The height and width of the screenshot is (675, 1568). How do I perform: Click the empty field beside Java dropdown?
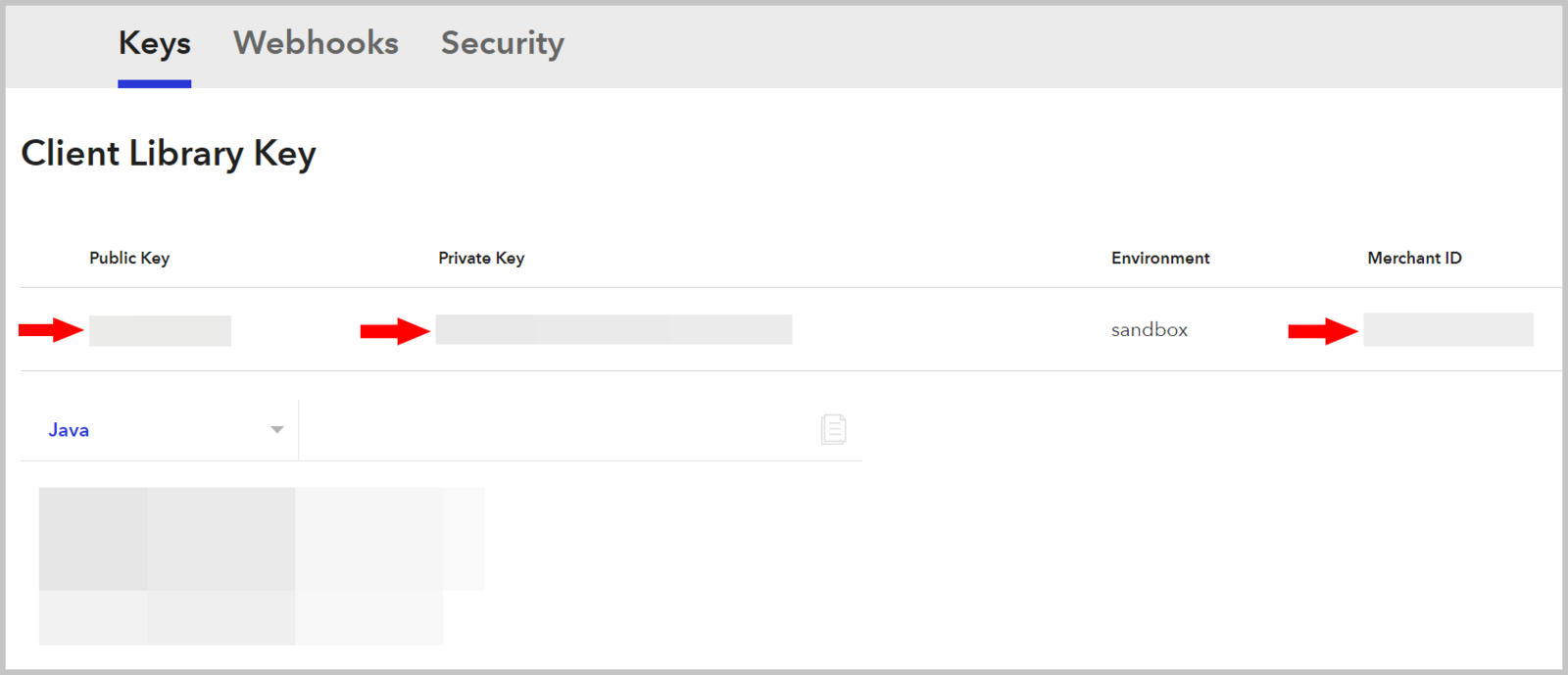click(559, 430)
